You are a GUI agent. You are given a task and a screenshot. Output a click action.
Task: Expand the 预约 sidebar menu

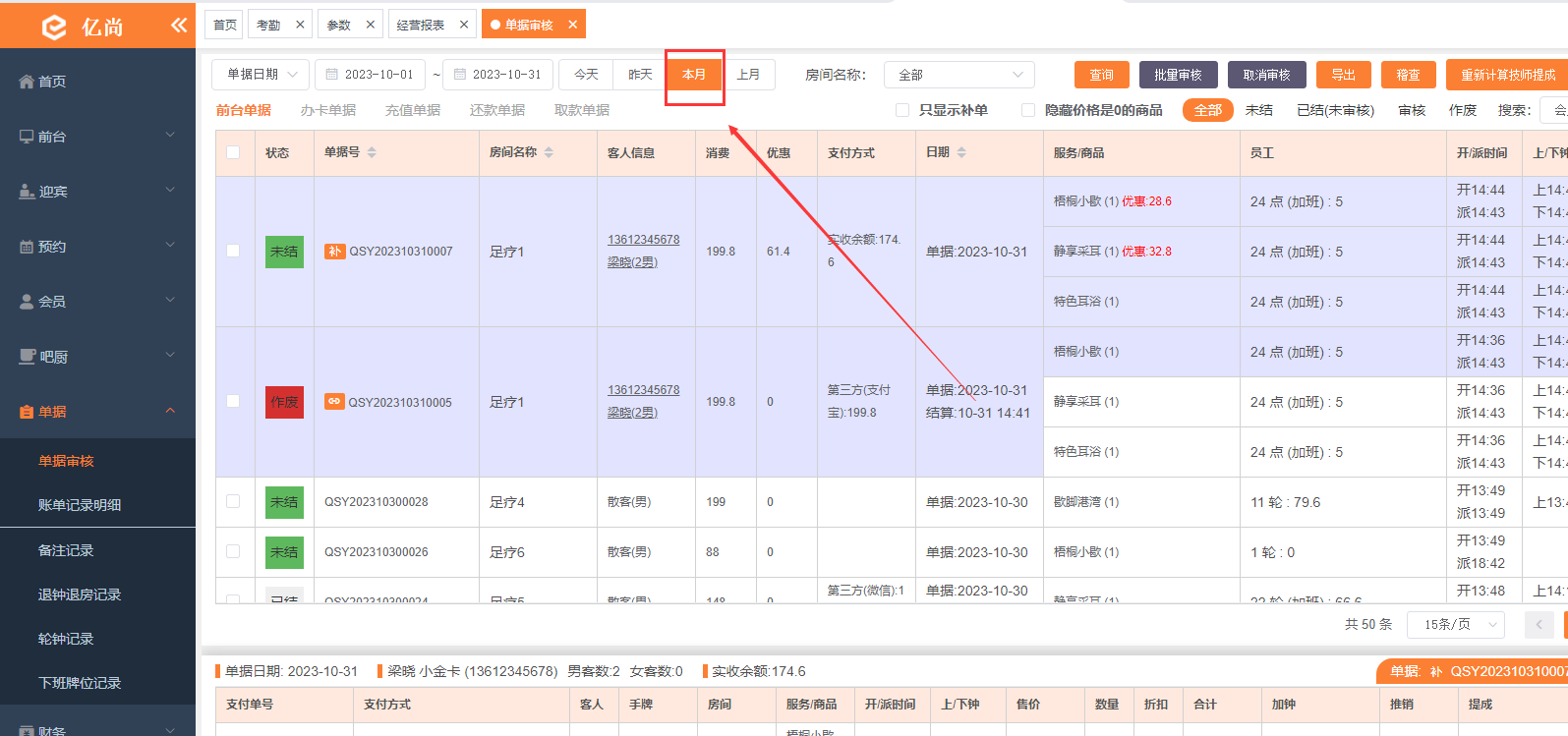97,247
